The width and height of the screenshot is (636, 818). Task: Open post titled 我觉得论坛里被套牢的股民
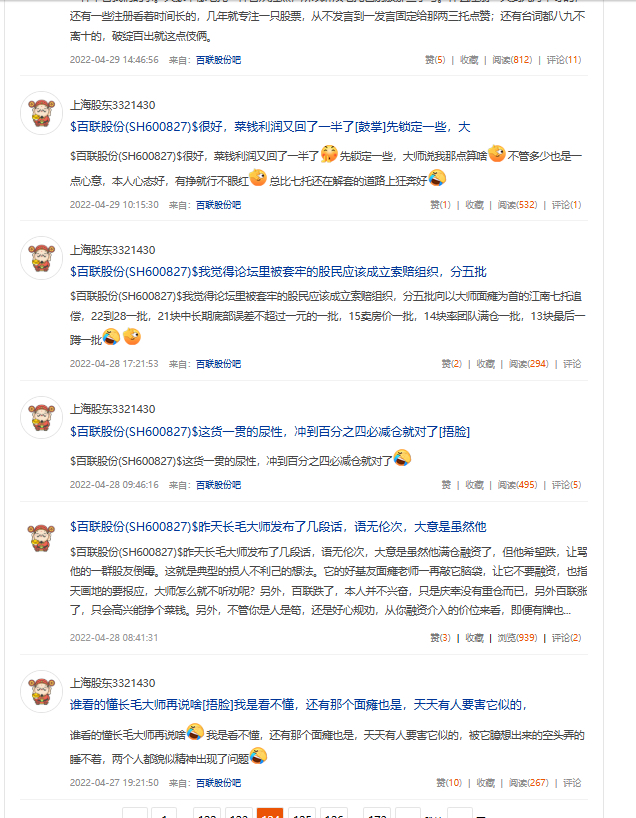(x=278, y=272)
